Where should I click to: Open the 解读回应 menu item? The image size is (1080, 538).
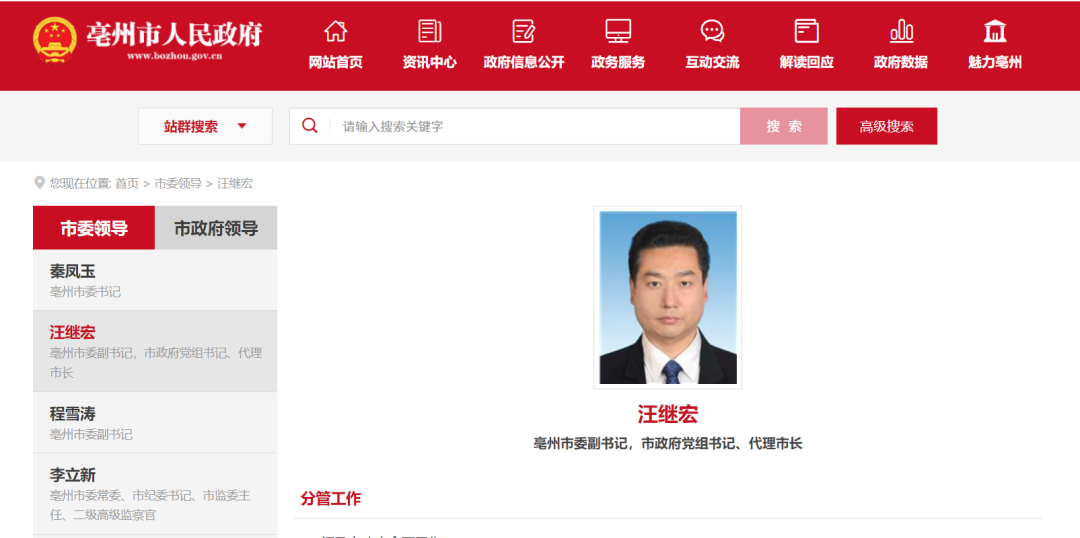(807, 62)
